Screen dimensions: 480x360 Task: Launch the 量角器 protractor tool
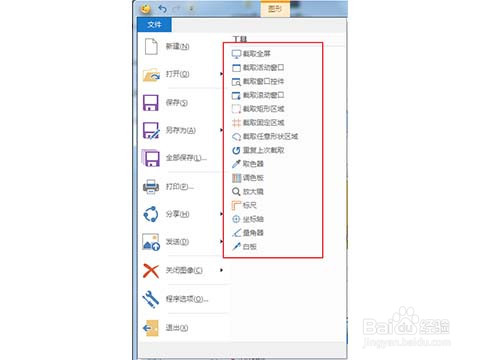coord(248,233)
